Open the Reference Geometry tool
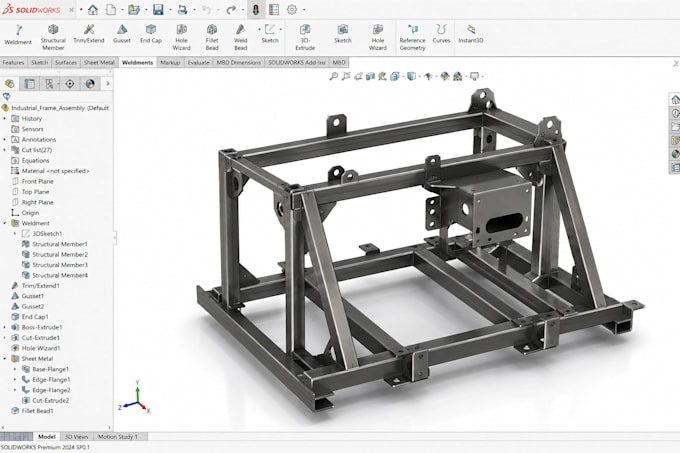 (412, 37)
